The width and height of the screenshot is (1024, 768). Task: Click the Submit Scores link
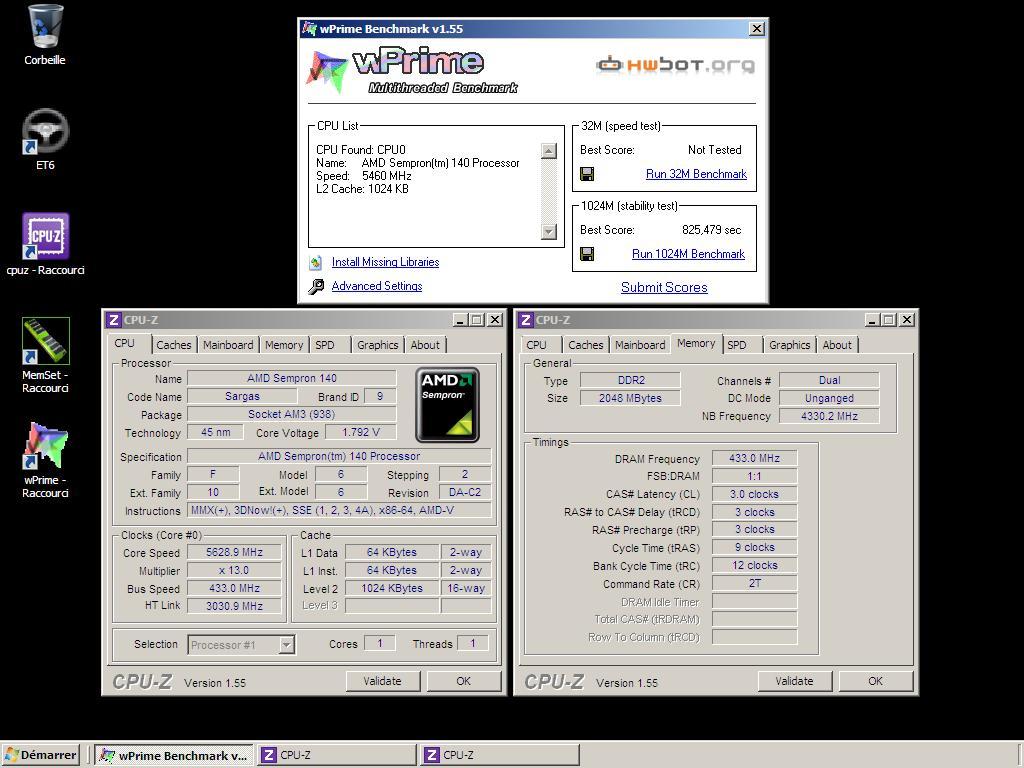click(664, 287)
